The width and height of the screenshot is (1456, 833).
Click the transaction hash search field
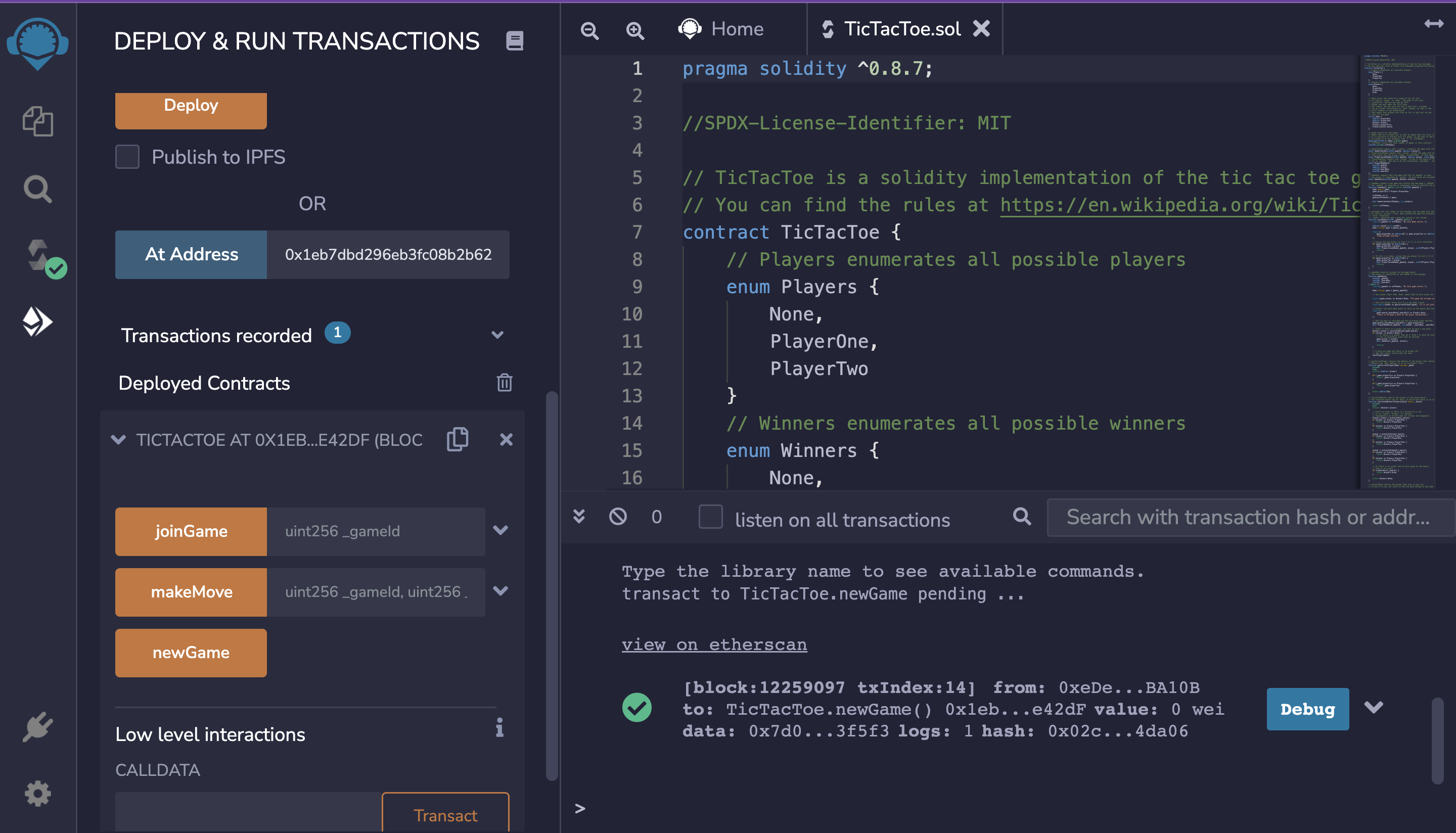(1251, 517)
